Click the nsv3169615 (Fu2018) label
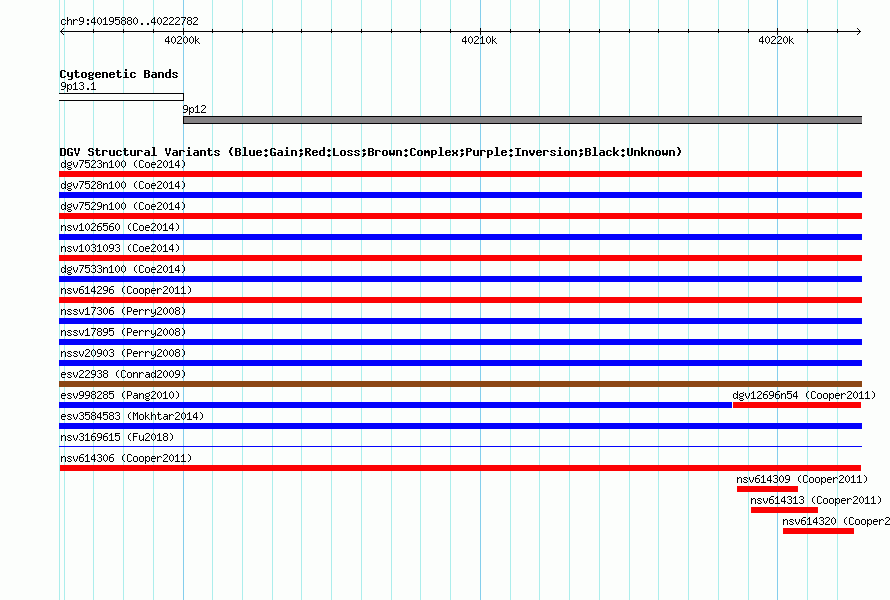890x600 pixels. pyautogui.click(x=117, y=438)
